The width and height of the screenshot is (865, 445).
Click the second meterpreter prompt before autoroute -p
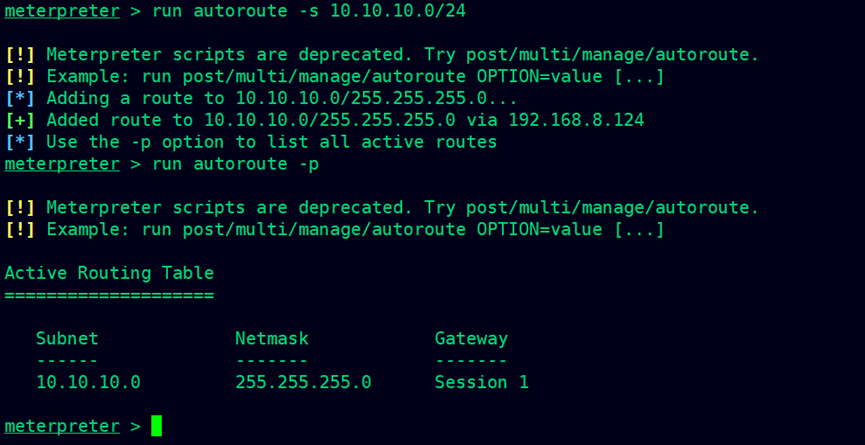tap(62, 164)
